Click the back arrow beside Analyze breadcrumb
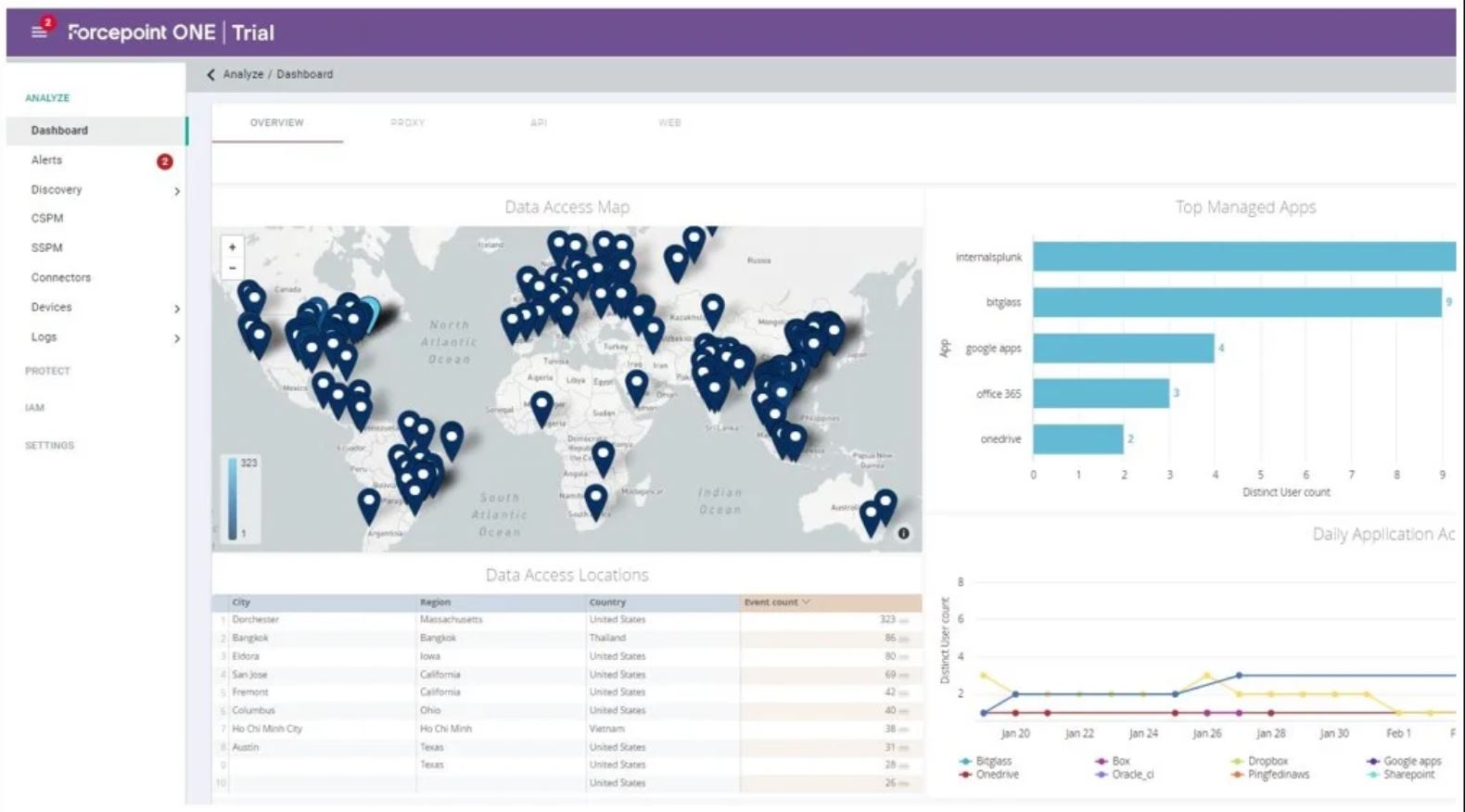The width and height of the screenshot is (1465, 812). (x=210, y=74)
